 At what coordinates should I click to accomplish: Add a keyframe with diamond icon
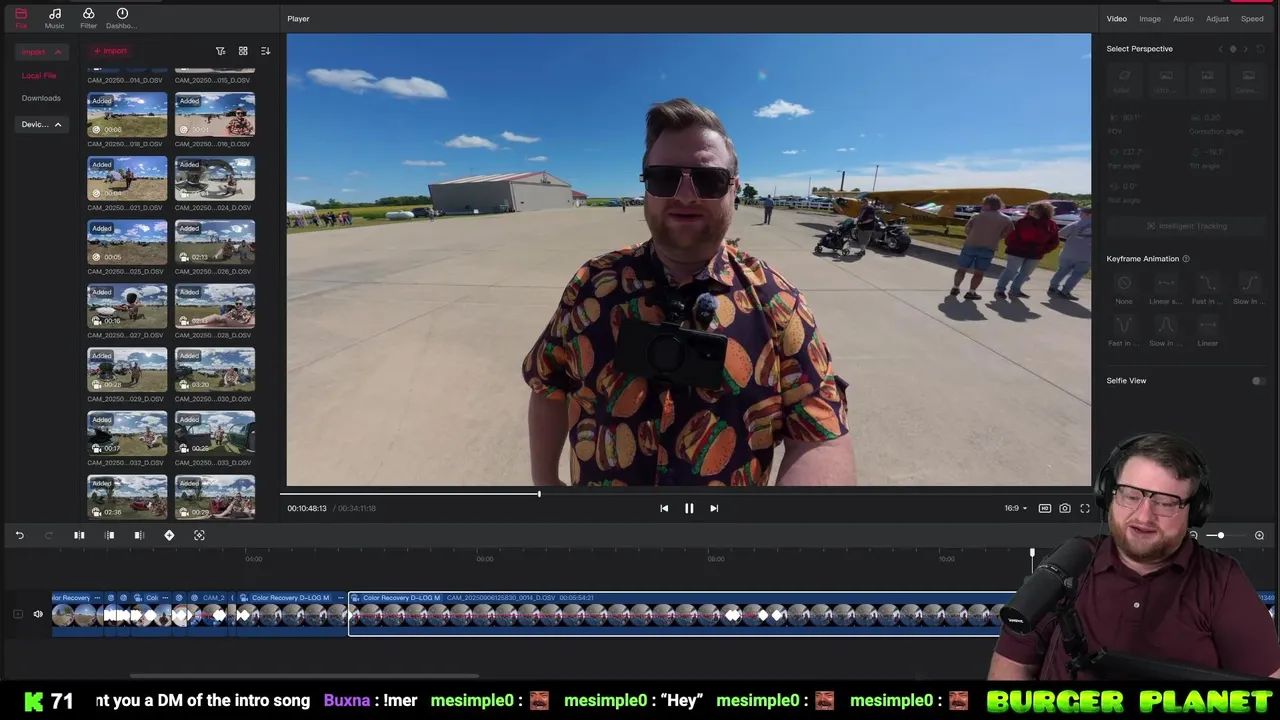(x=169, y=535)
